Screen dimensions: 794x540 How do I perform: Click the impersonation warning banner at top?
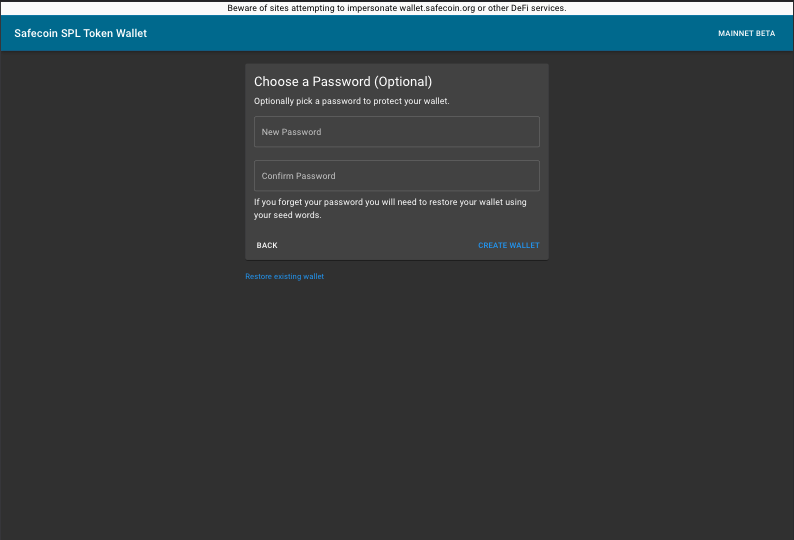pyautogui.click(x=396, y=8)
